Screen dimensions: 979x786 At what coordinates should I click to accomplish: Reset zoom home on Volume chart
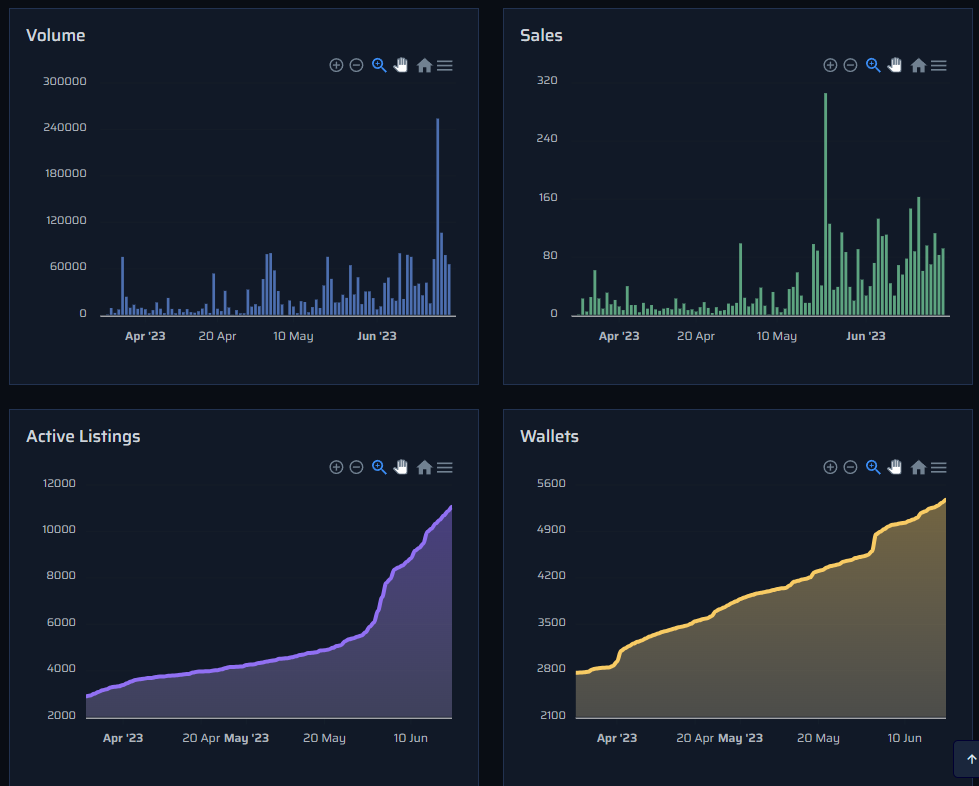(x=425, y=65)
